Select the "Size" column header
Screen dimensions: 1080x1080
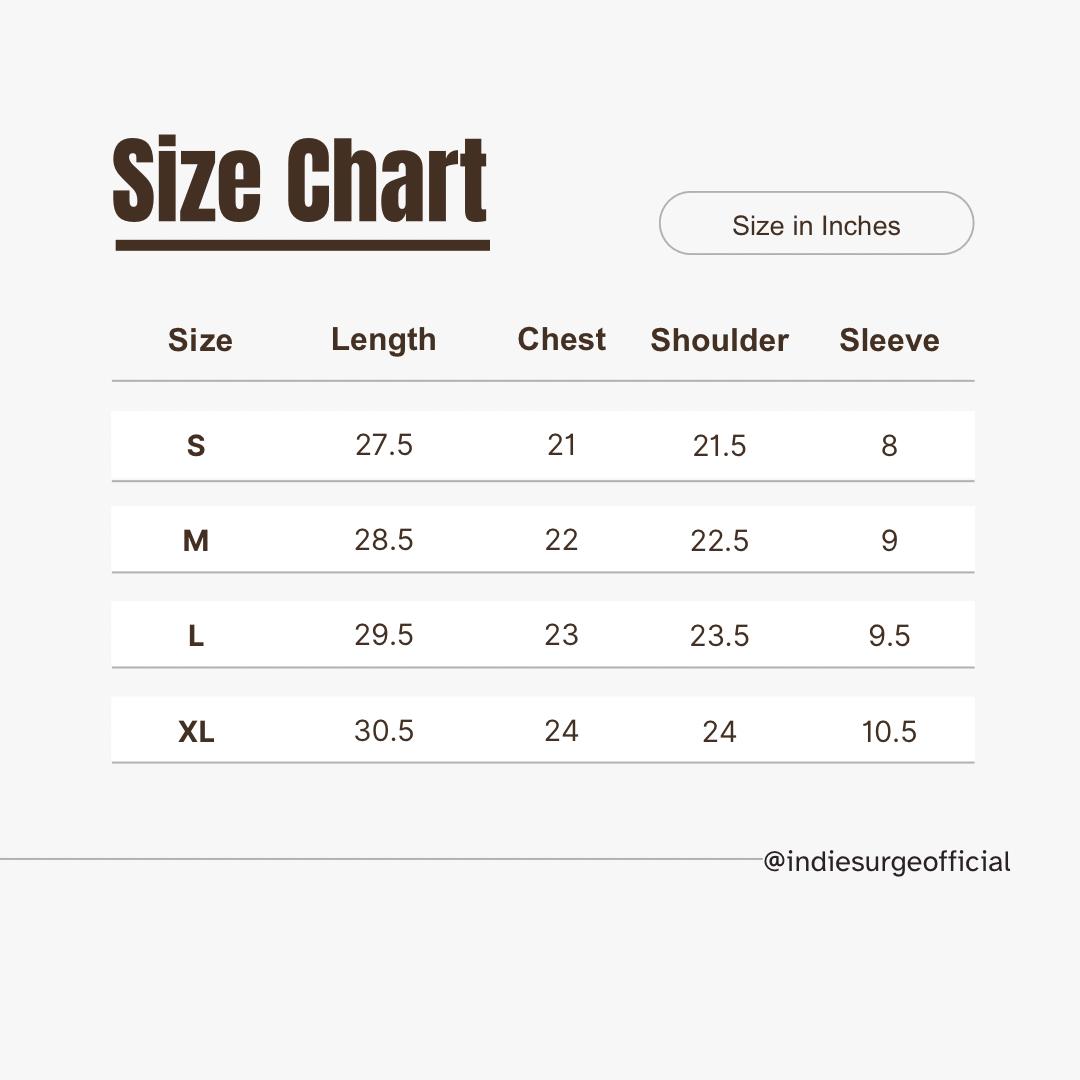pos(200,340)
